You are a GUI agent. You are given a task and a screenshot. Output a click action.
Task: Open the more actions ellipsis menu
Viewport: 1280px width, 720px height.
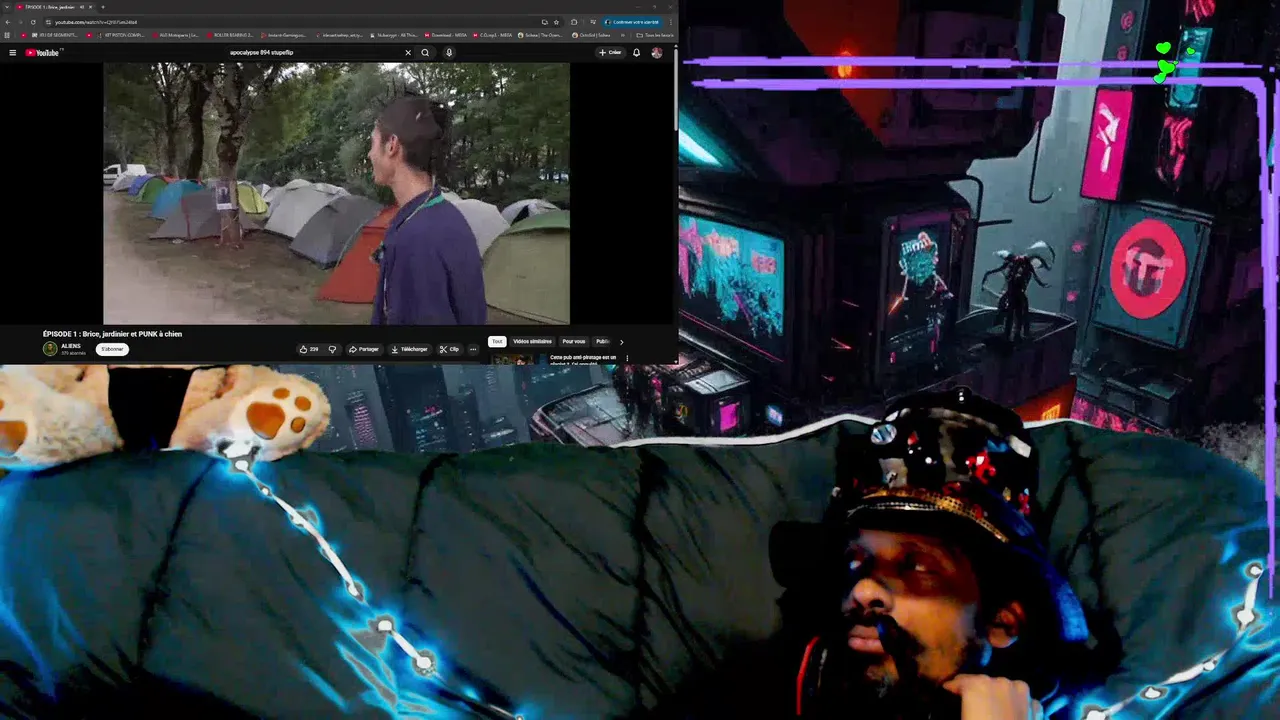coord(473,349)
